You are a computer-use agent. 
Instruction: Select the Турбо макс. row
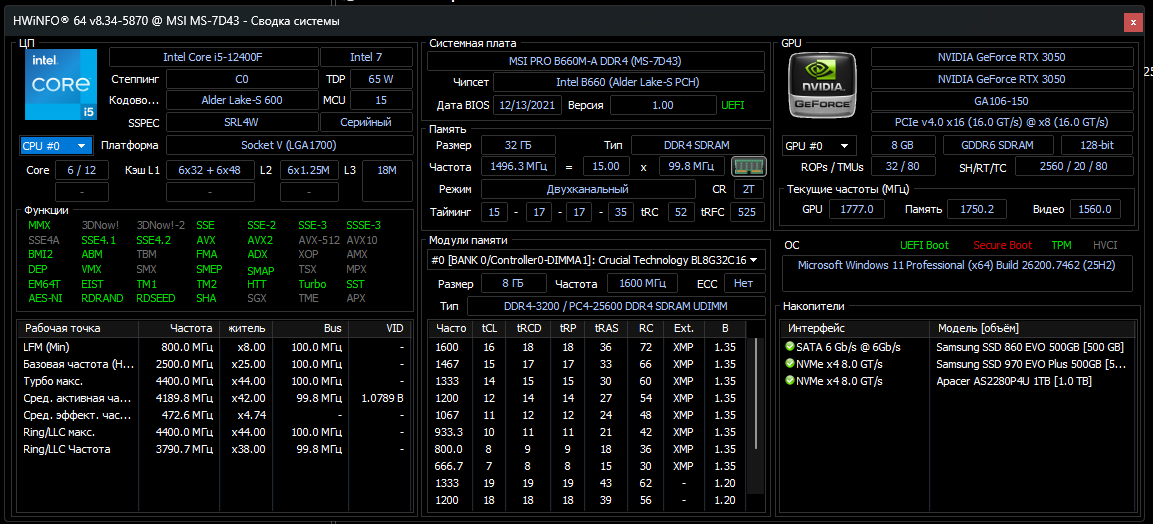(x=213, y=381)
